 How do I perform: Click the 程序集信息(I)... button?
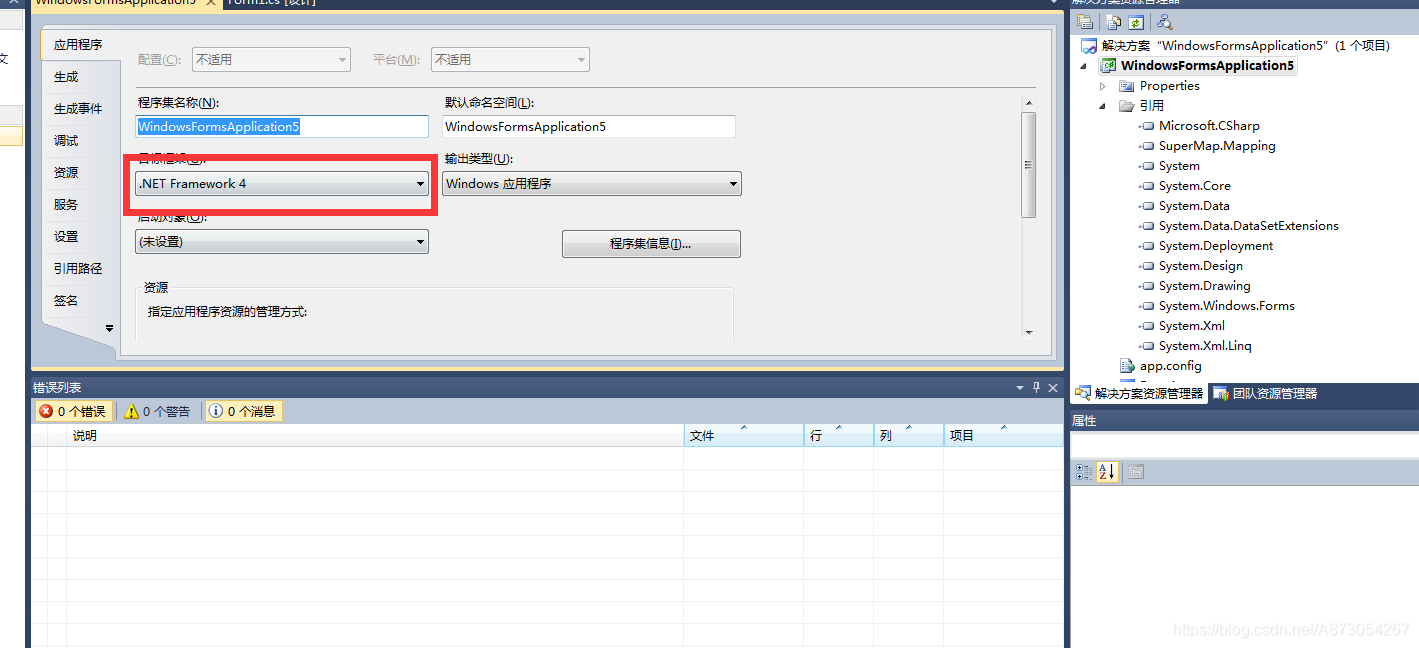click(x=651, y=243)
